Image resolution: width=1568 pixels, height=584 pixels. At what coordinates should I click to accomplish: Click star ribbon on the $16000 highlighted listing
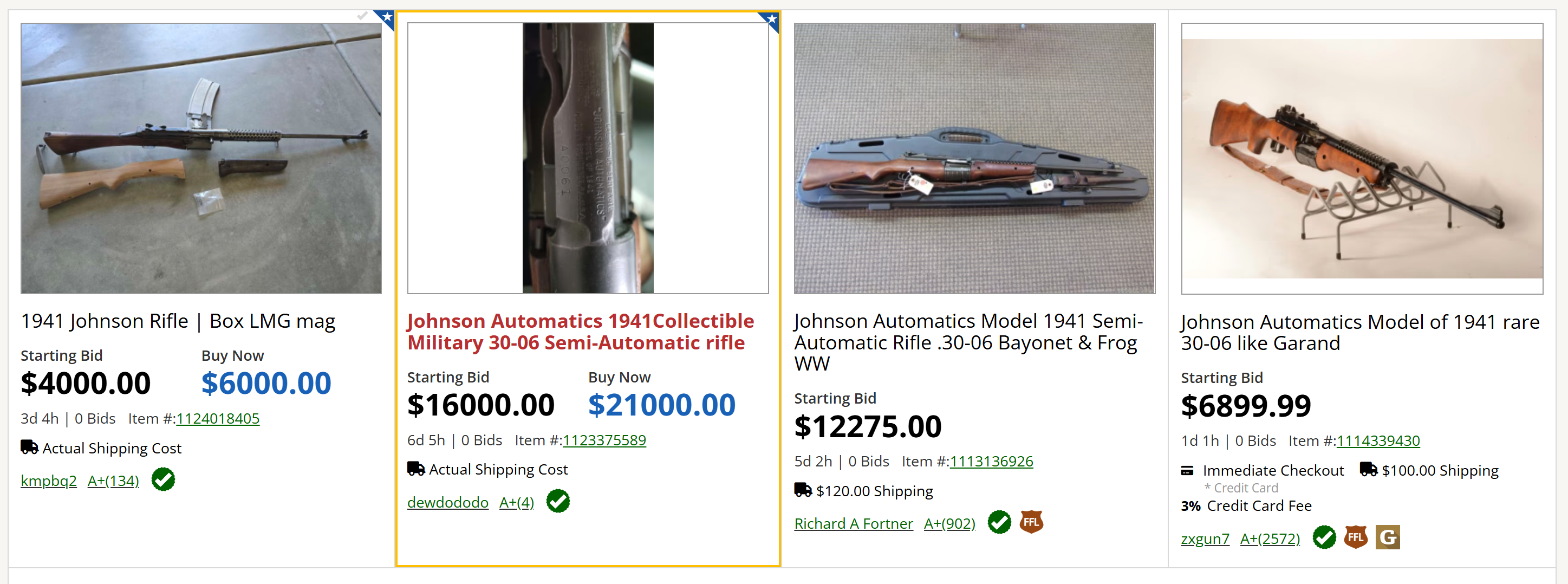tap(771, 21)
